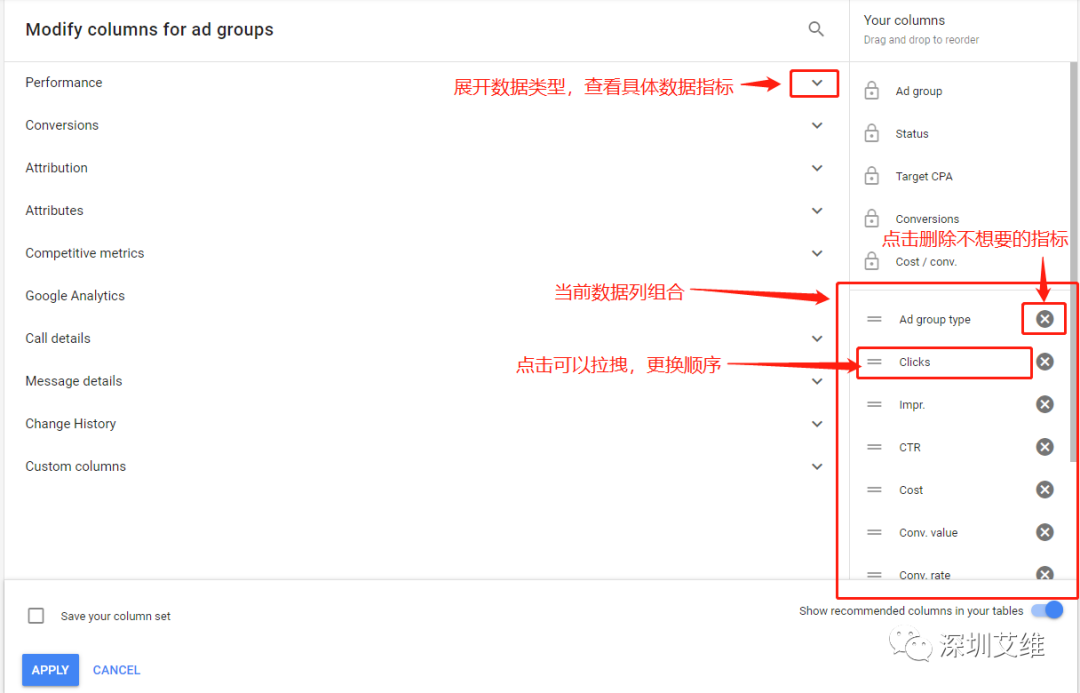Screen dimensions: 1080x693
Task: Expand the Change History chevron
Action: click(x=816, y=424)
